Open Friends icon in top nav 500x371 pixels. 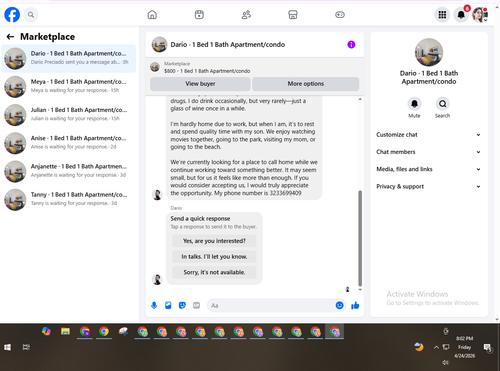click(246, 15)
